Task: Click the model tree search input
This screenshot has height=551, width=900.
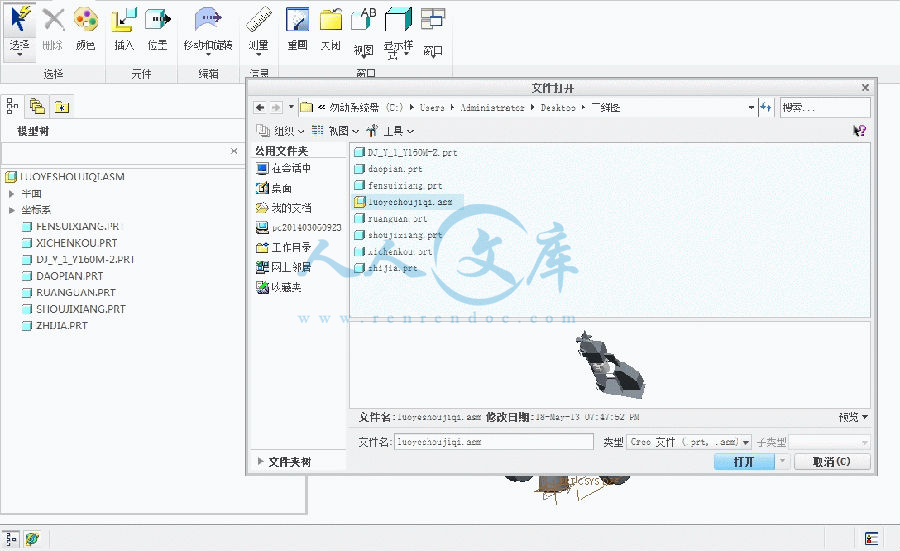Action: pyautogui.click(x=115, y=152)
